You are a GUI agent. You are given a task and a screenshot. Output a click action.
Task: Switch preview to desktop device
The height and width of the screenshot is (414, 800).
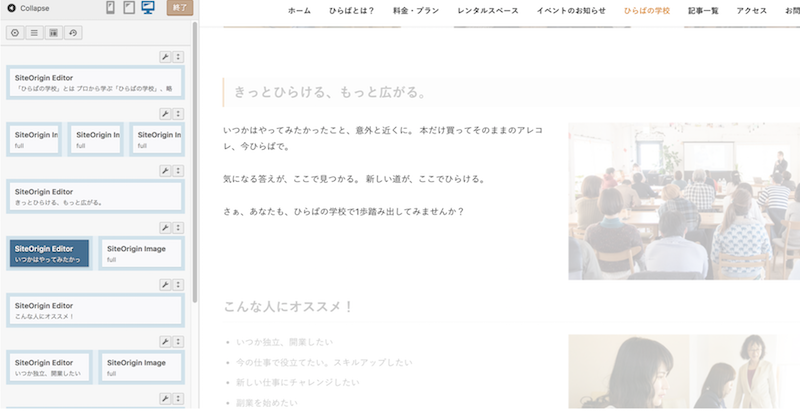(147, 9)
